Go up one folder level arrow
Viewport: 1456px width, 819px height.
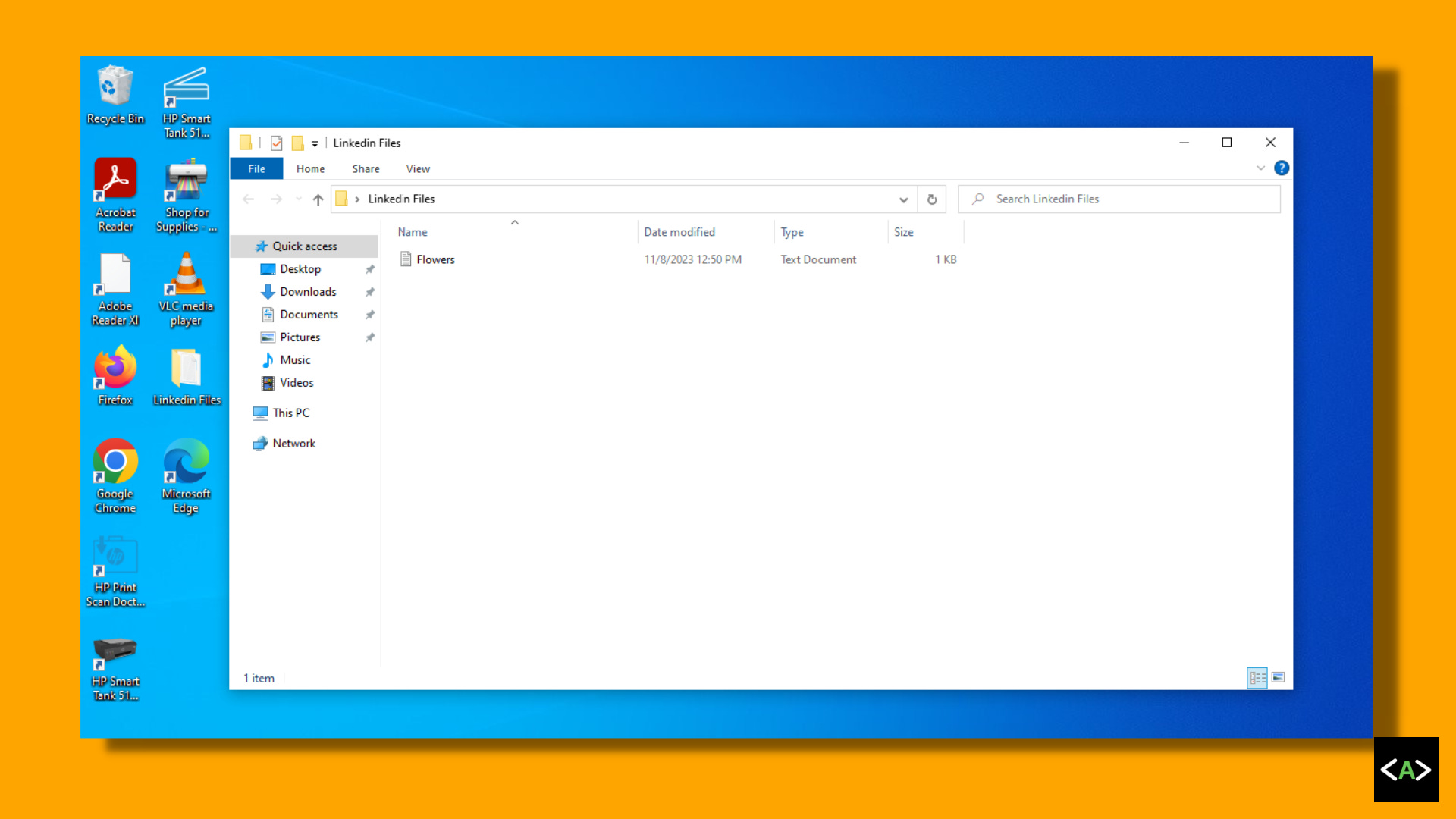click(x=318, y=199)
